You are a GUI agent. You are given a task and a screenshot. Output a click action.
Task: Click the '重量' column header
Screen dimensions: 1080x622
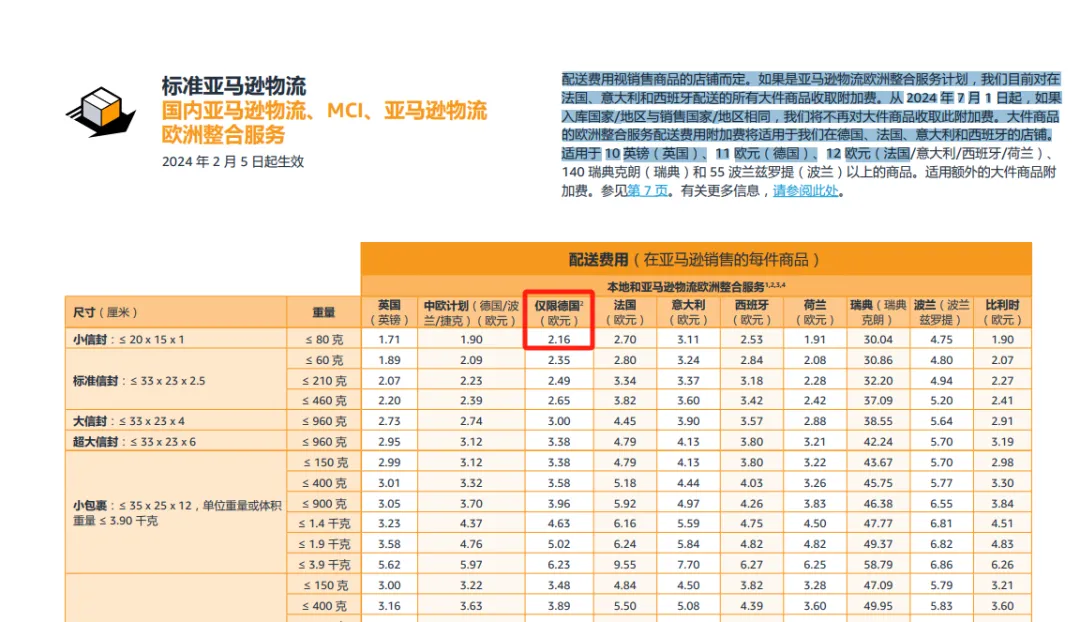click(x=324, y=312)
